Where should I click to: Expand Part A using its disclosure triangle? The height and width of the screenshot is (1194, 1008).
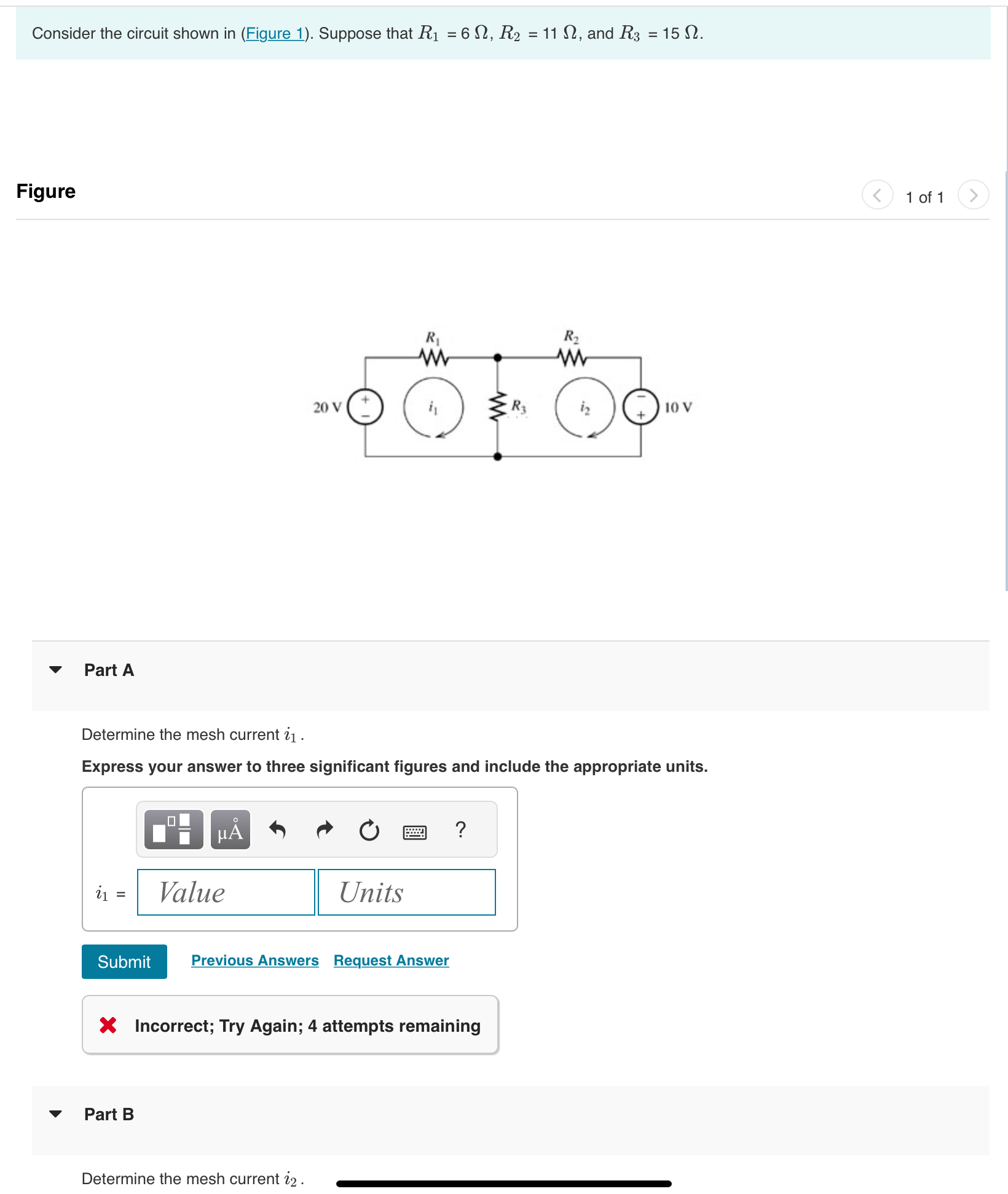[x=56, y=670]
